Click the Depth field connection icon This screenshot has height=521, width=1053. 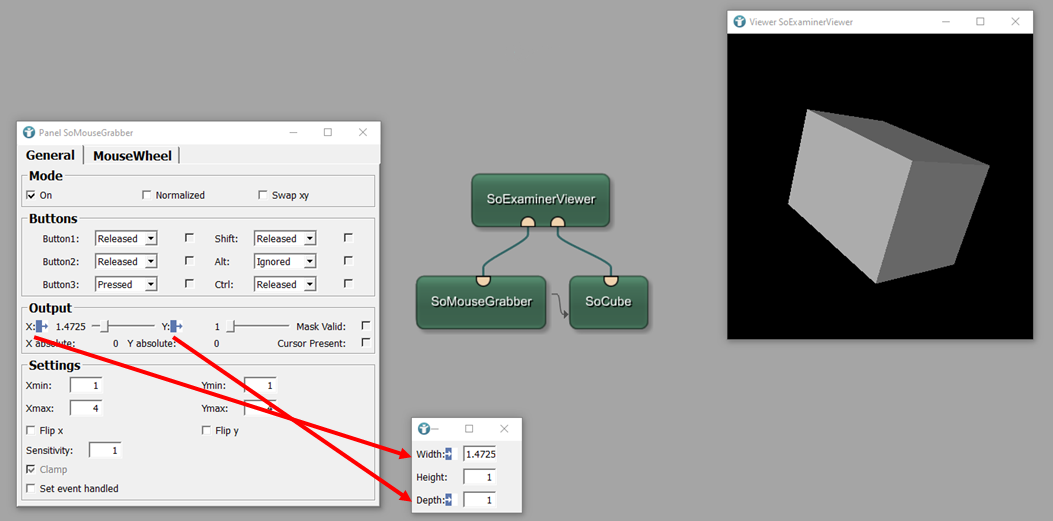449,500
